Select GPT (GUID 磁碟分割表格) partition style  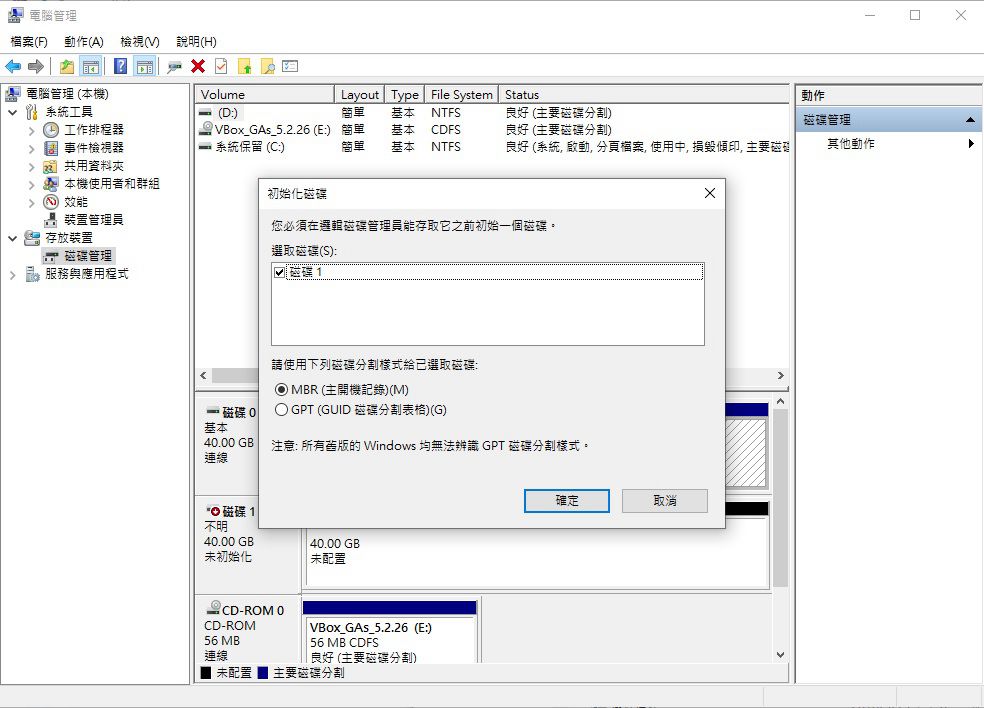coord(282,410)
